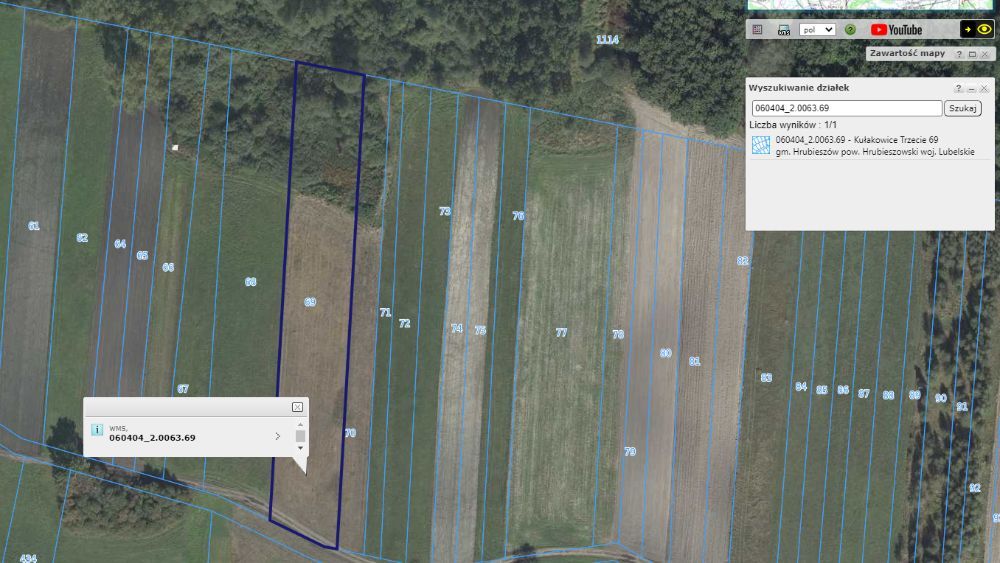Open the 'pol' language dropdown
Screen dimensions: 1000x563
click(x=817, y=29)
